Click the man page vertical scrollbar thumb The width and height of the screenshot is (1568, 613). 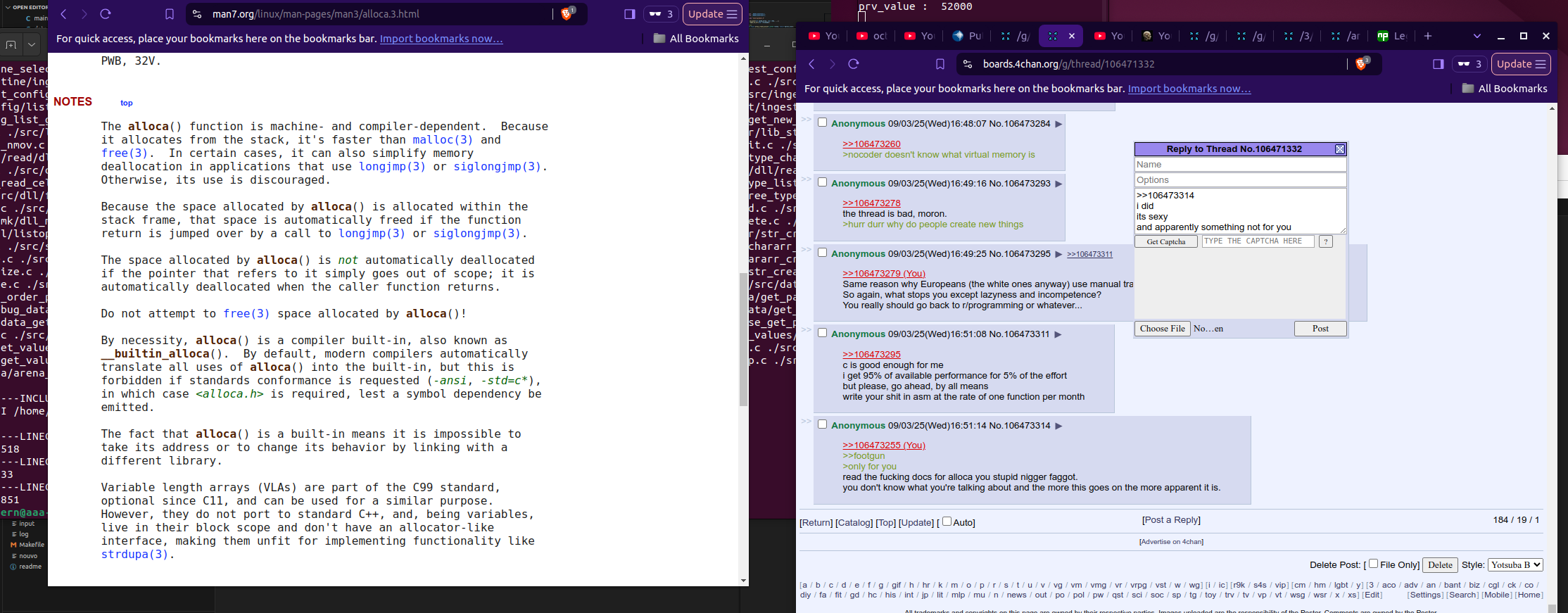(743, 338)
